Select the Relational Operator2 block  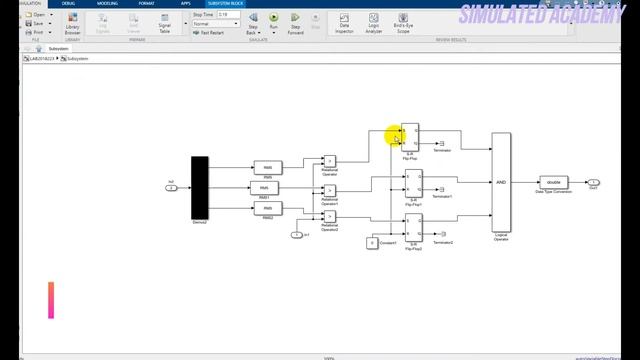pyautogui.click(x=330, y=216)
